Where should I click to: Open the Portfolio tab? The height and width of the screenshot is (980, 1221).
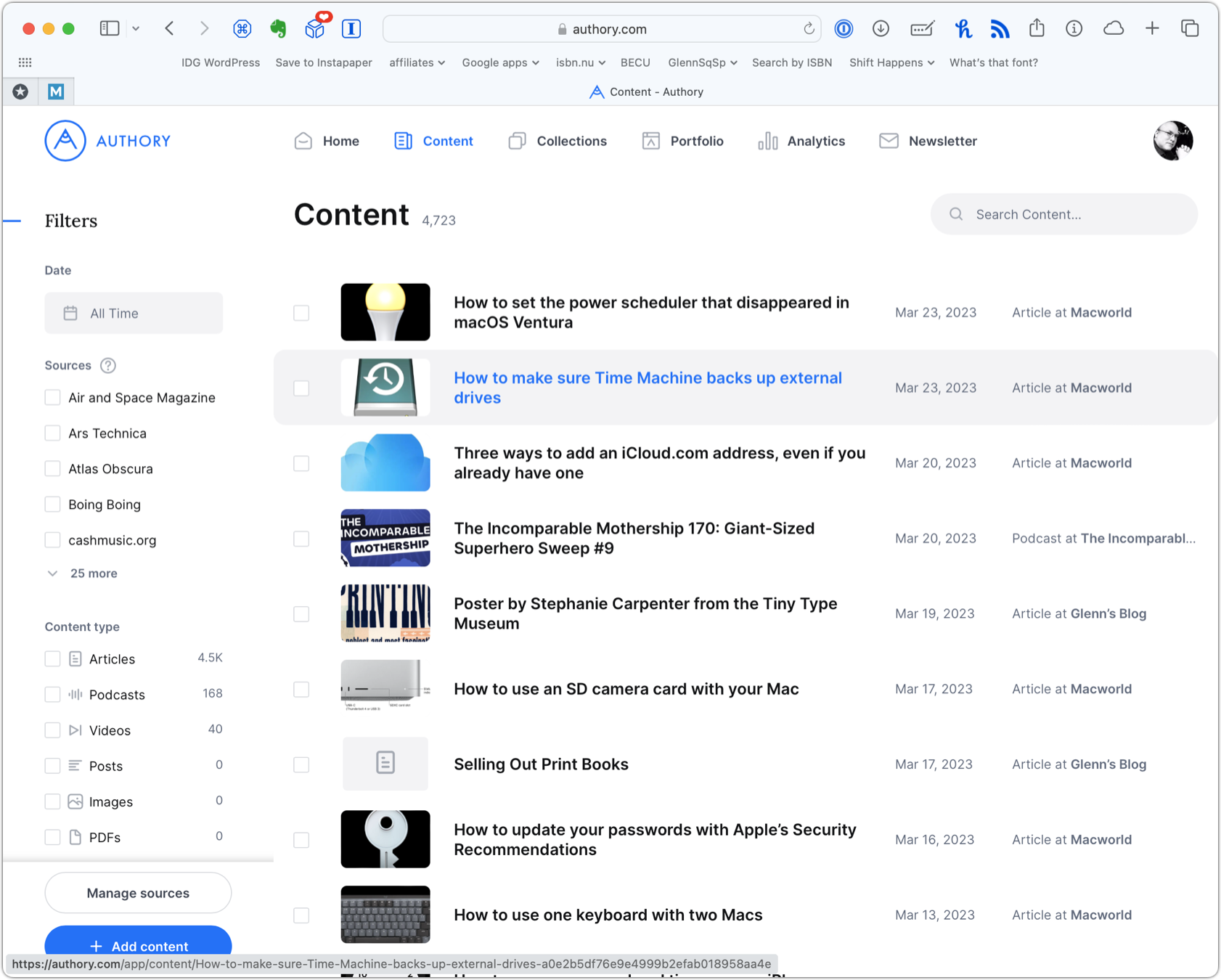[682, 141]
